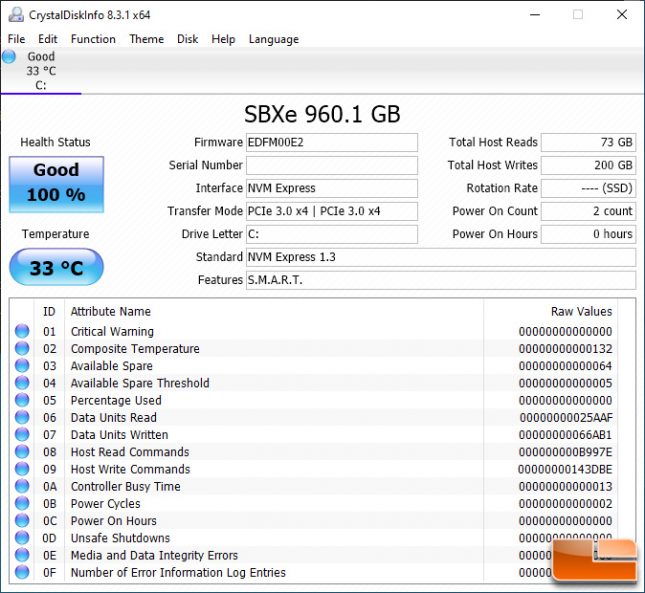The image size is (645, 593).
Task: Click the Power On Hours value 0 hours
Action: pyautogui.click(x=588, y=234)
